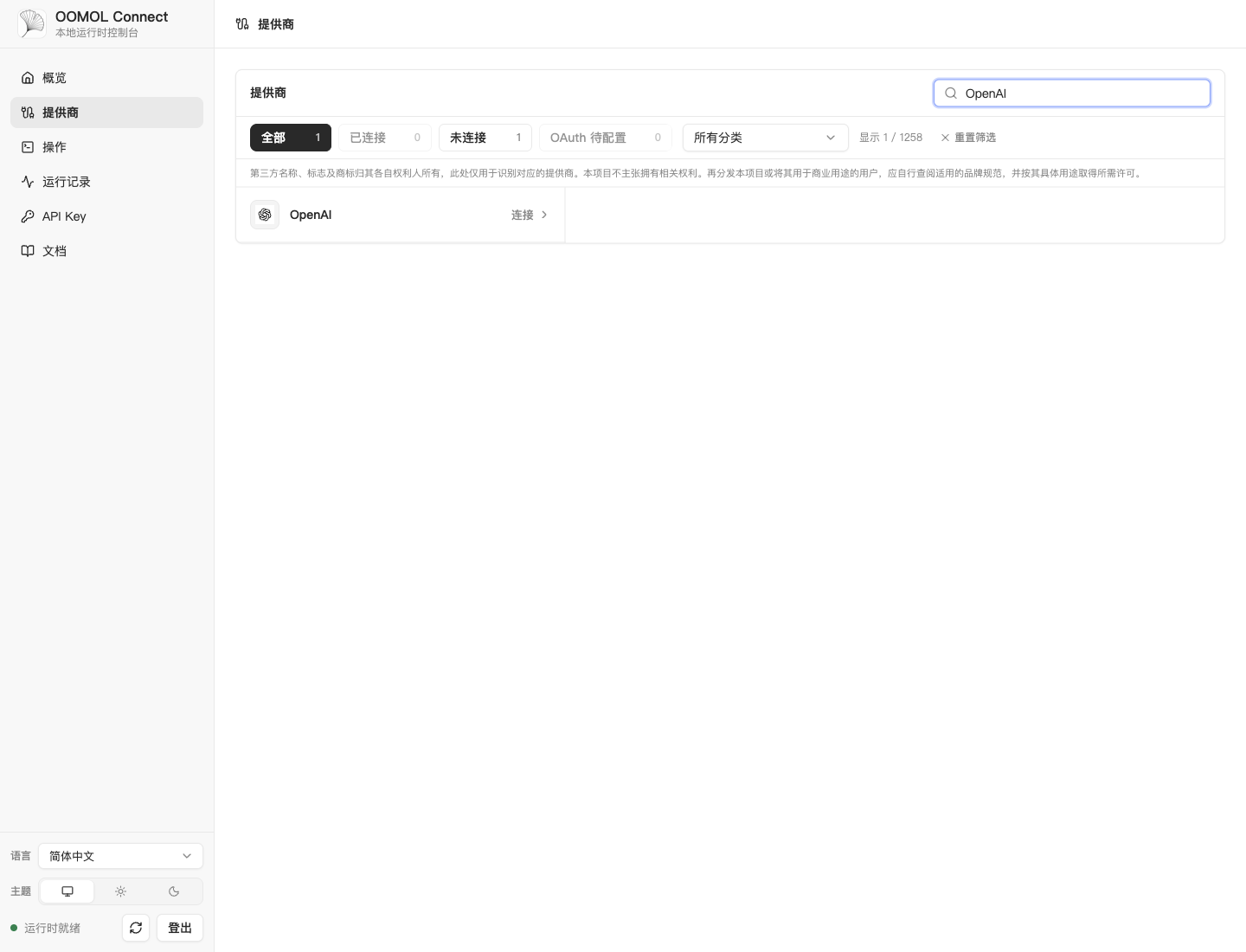Go to 操作 in the sidebar
The width and height of the screenshot is (1246, 952).
click(x=106, y=147)
